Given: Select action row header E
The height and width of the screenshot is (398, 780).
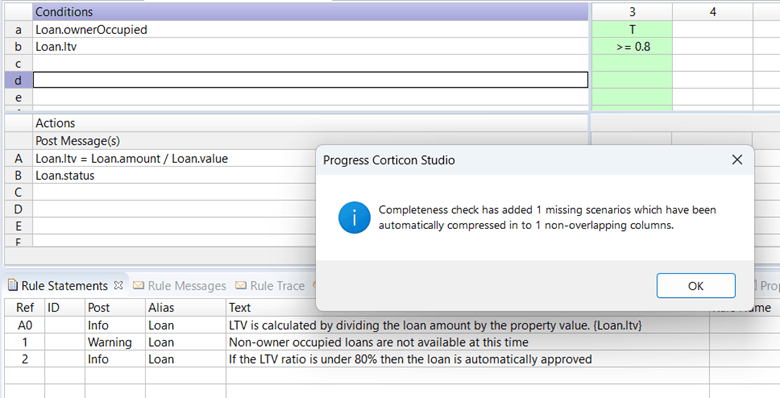Looking at the screenshot, I should tap(18, 226).
